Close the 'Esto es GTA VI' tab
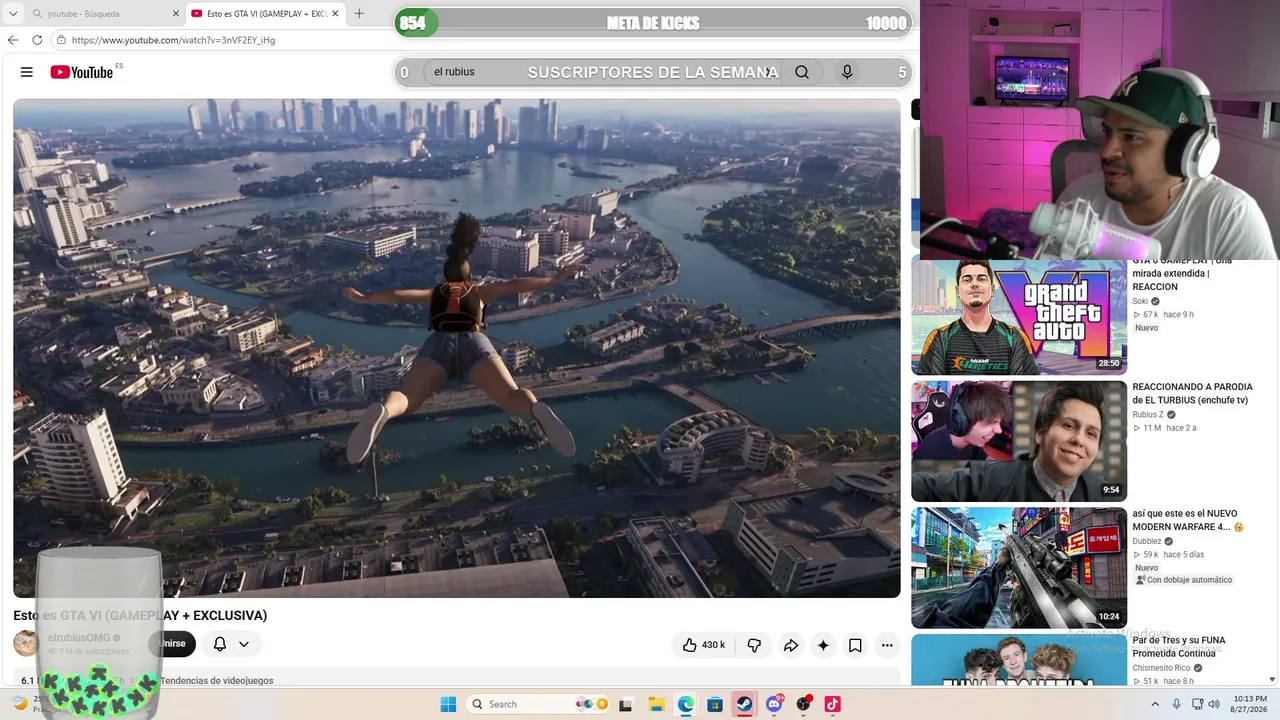 [x=335, y=14]
